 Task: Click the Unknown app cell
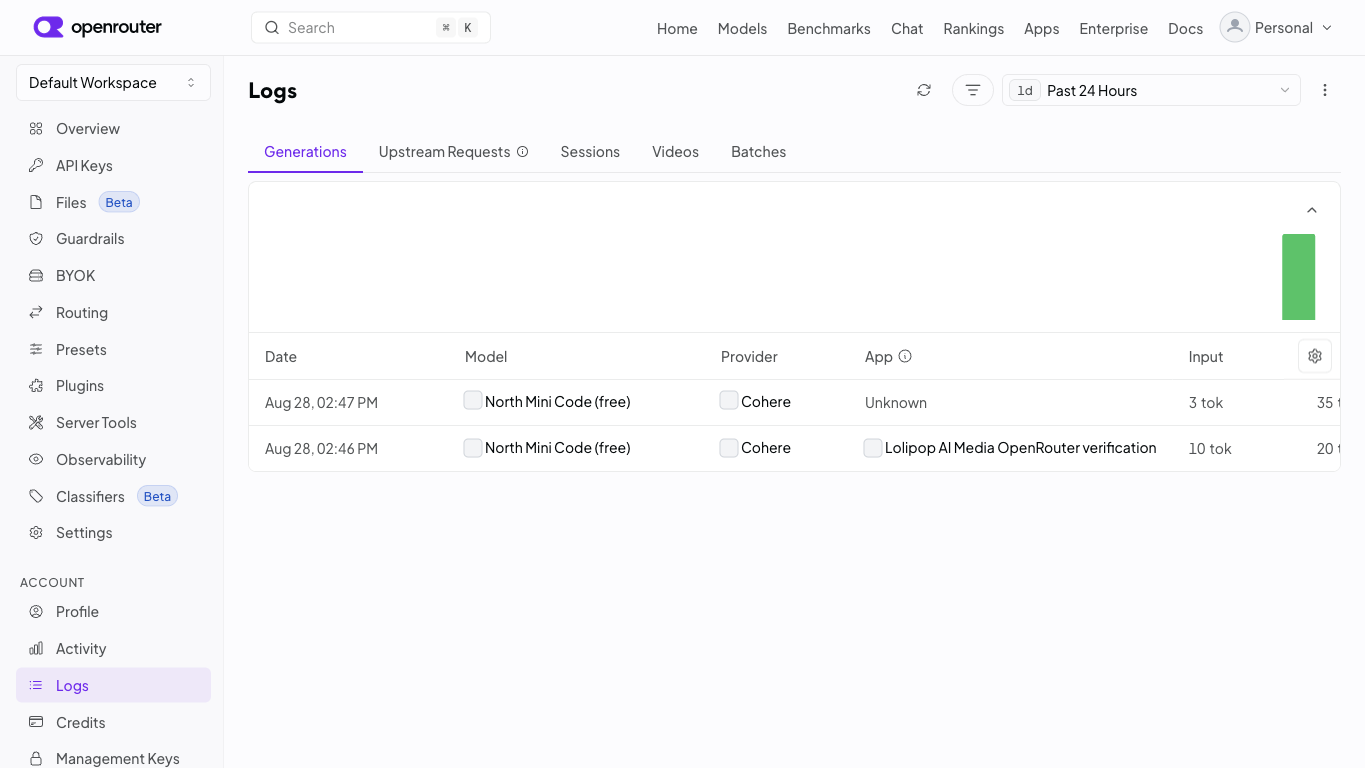[896, 403]
